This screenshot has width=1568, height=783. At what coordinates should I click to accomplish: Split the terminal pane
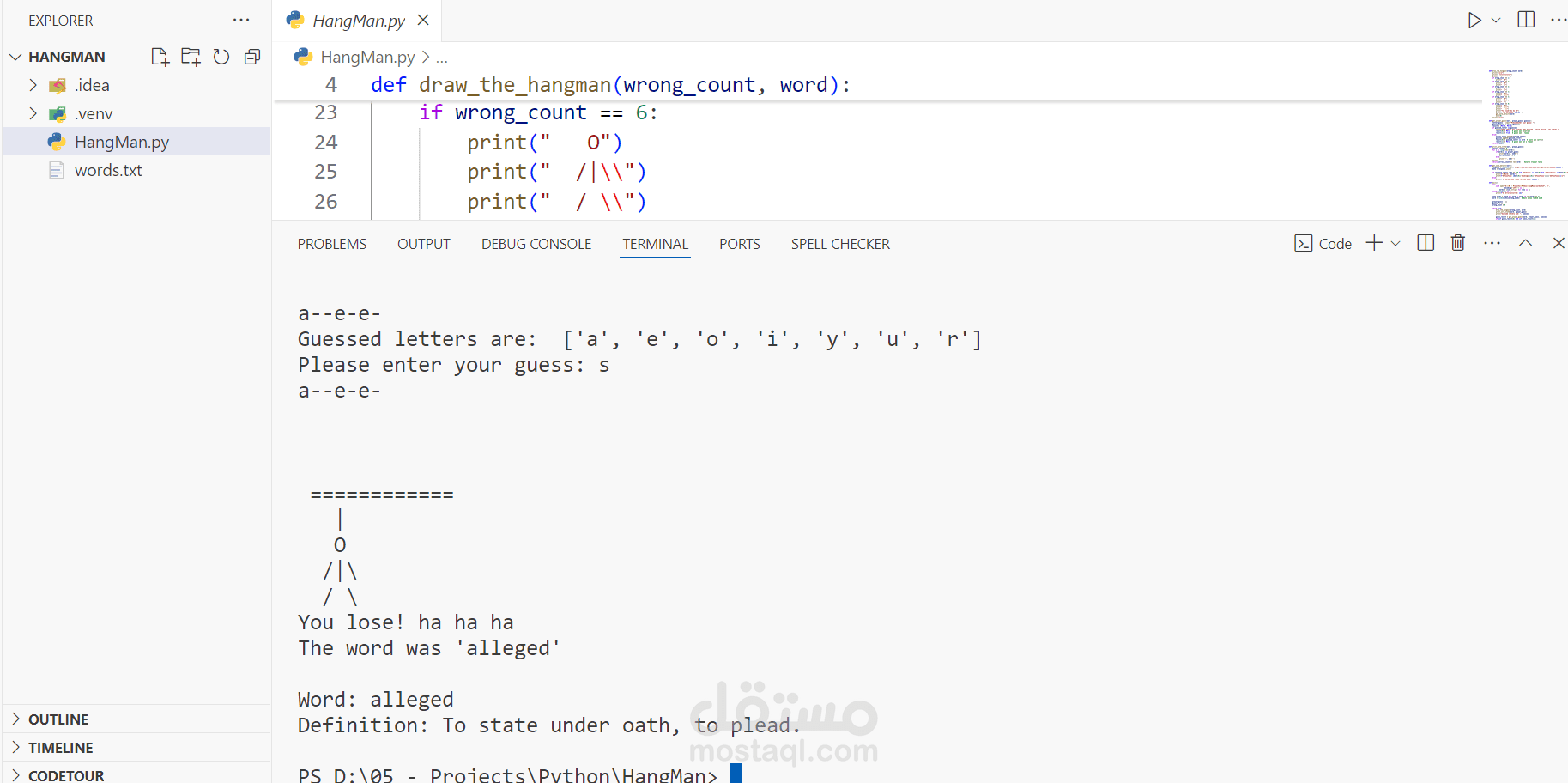[1425, 243]
